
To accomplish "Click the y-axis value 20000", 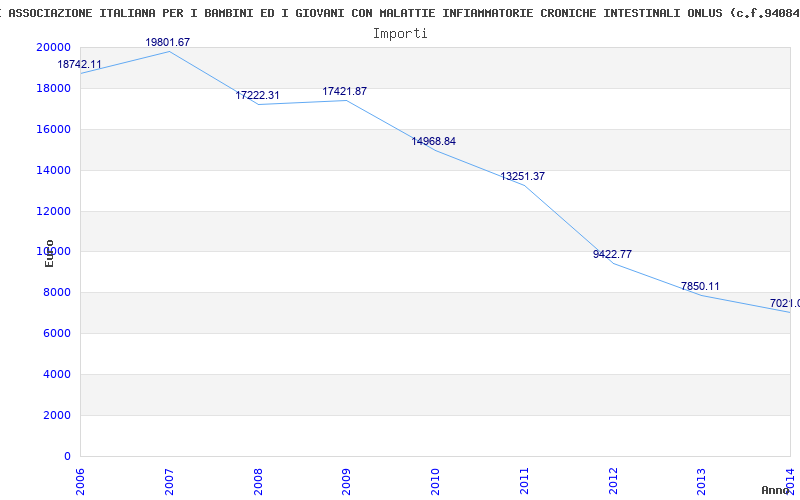I will tap(53, 47).
